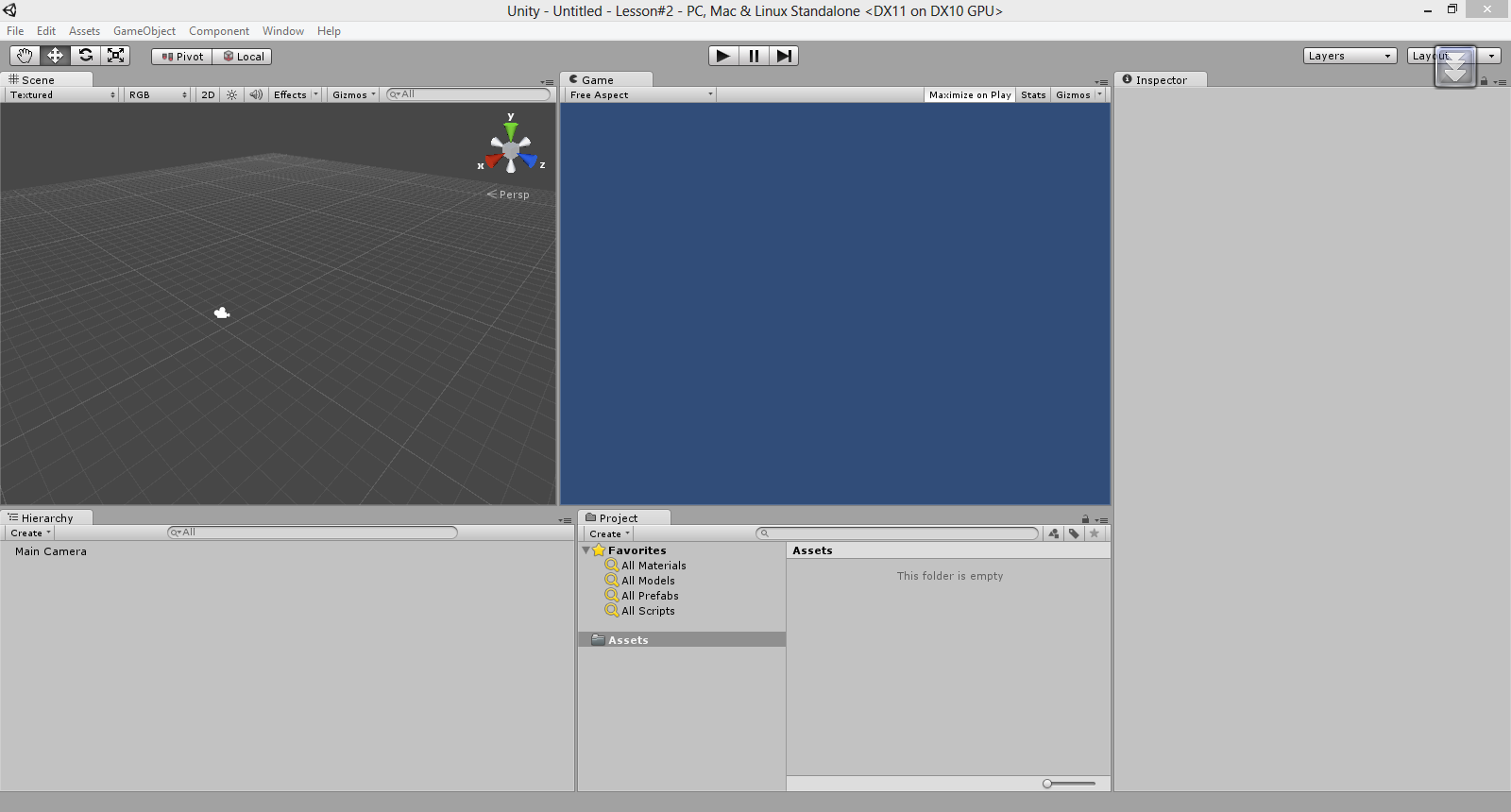1511x812 pixels.
Task: Lock the Project panel
Action: point(1085,519)
